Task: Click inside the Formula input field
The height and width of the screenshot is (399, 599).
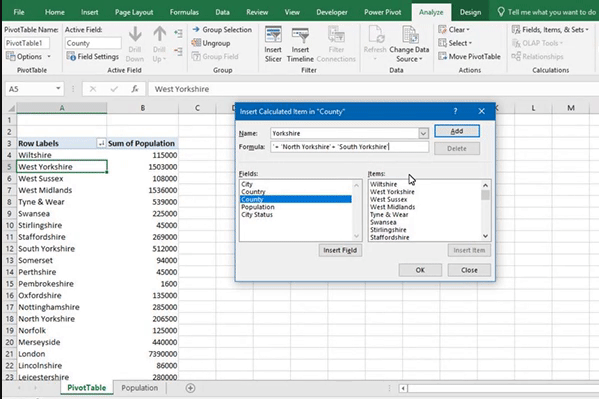Action: (349, 147)
